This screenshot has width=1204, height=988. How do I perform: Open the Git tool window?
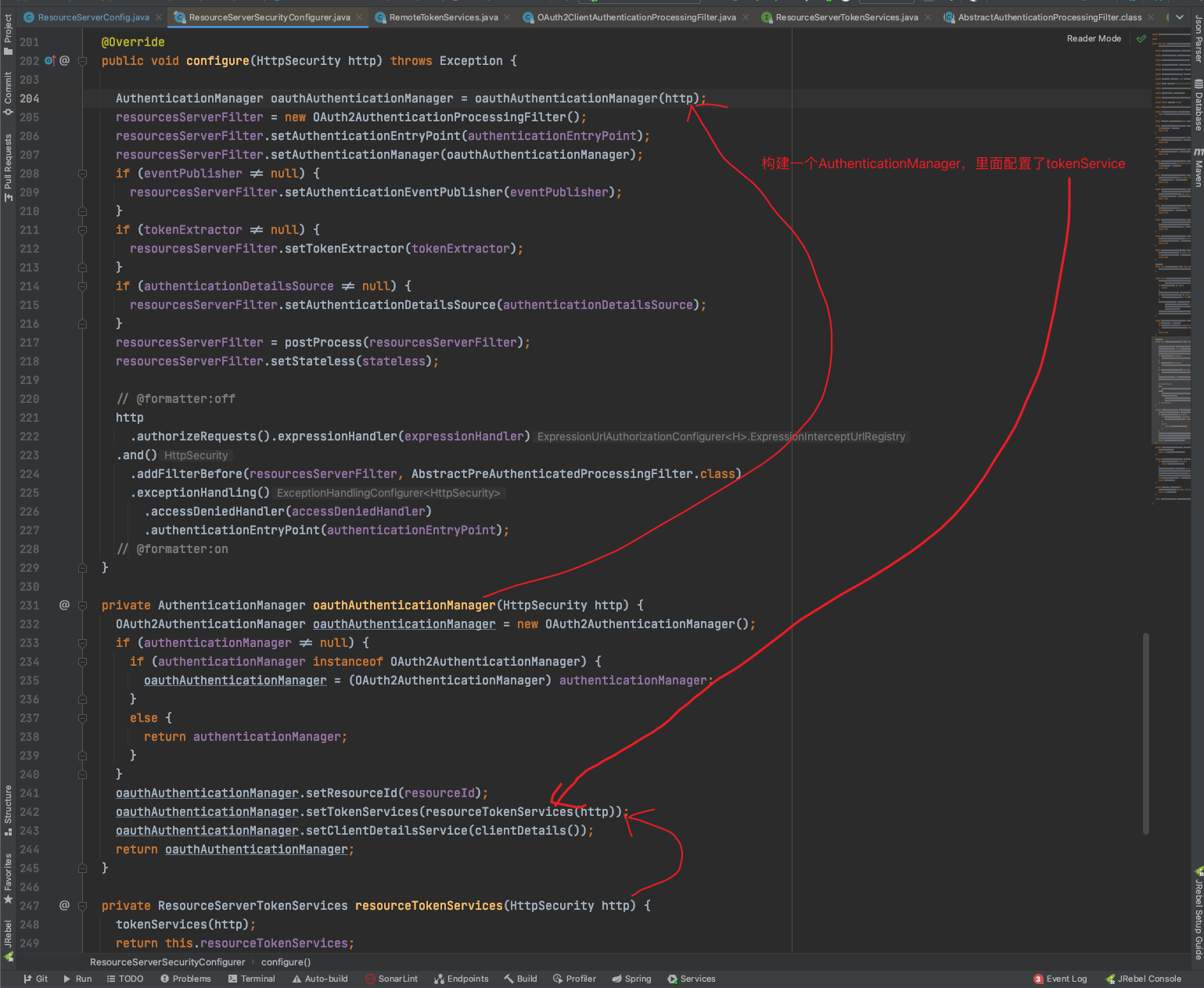coord(36,979)
